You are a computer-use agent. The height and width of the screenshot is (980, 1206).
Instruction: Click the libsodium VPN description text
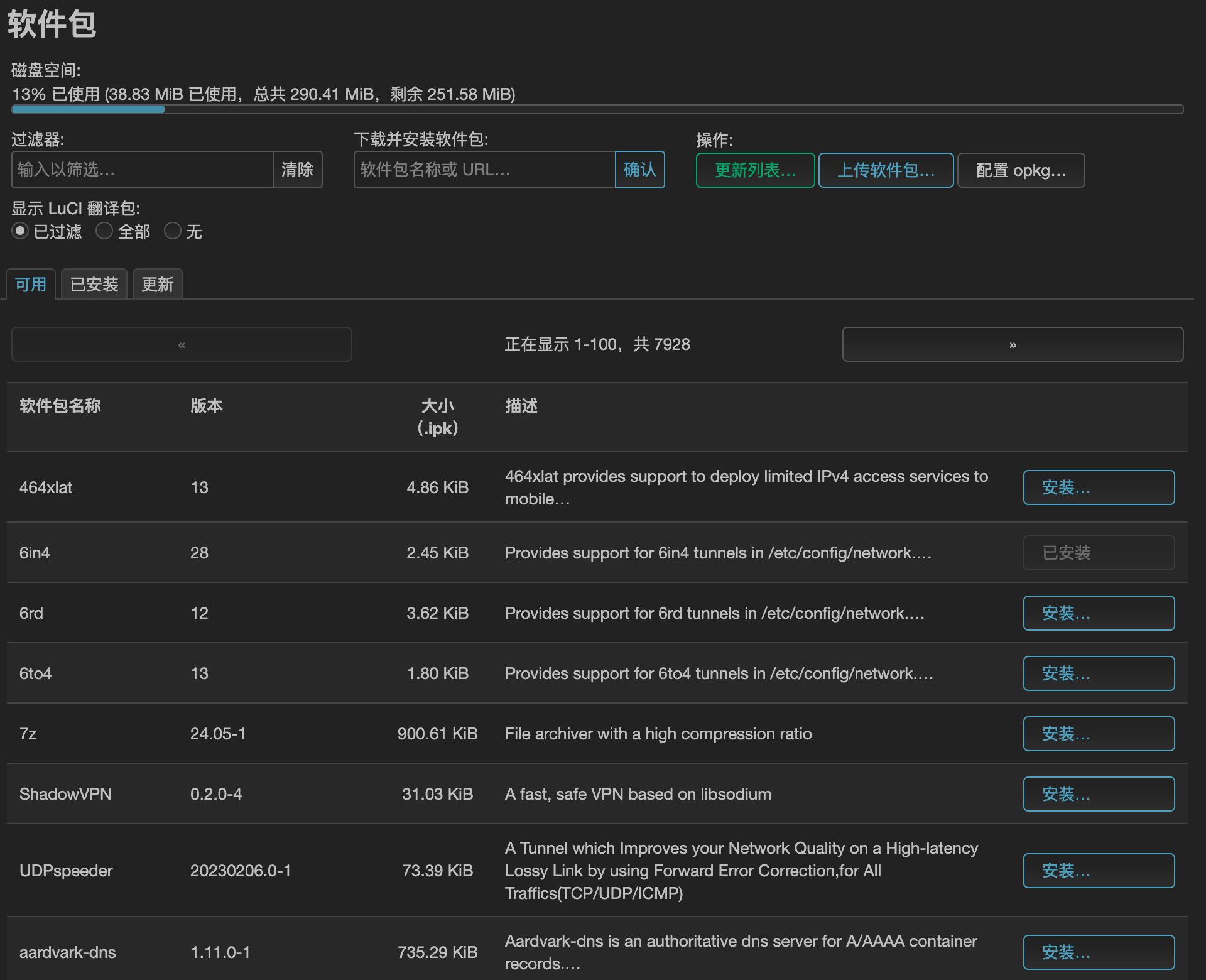tap(638, 794)
